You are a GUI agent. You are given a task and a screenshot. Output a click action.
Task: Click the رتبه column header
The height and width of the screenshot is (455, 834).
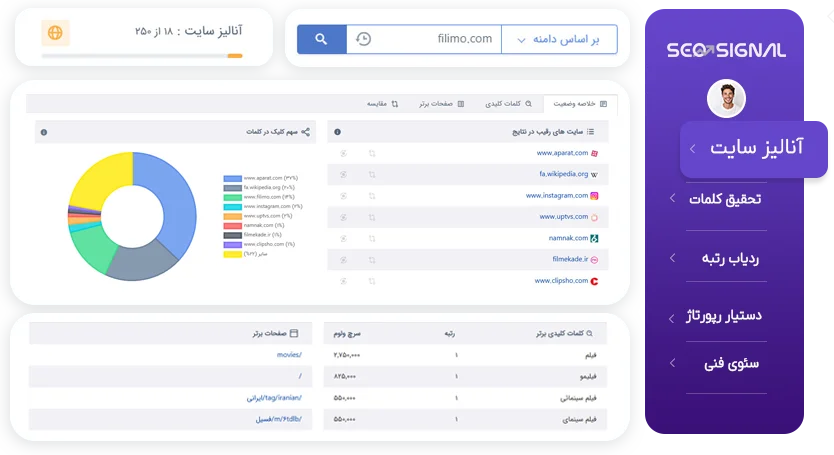click(449, 334)
